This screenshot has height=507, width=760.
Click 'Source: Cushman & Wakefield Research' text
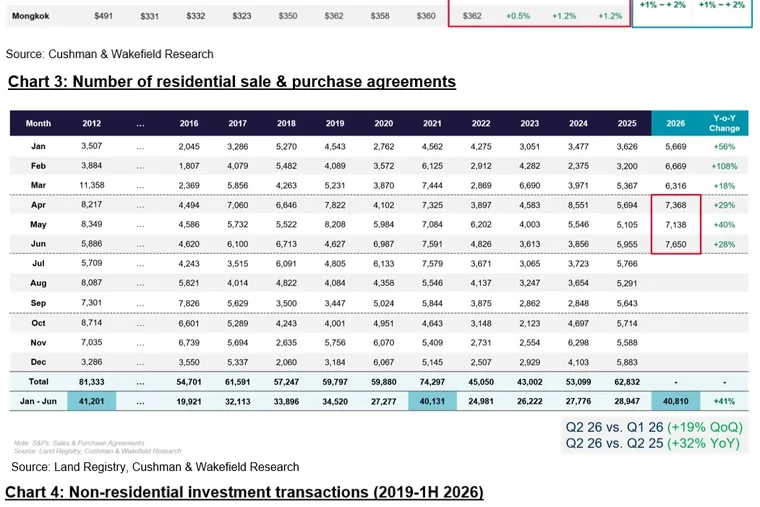(110, 54)
